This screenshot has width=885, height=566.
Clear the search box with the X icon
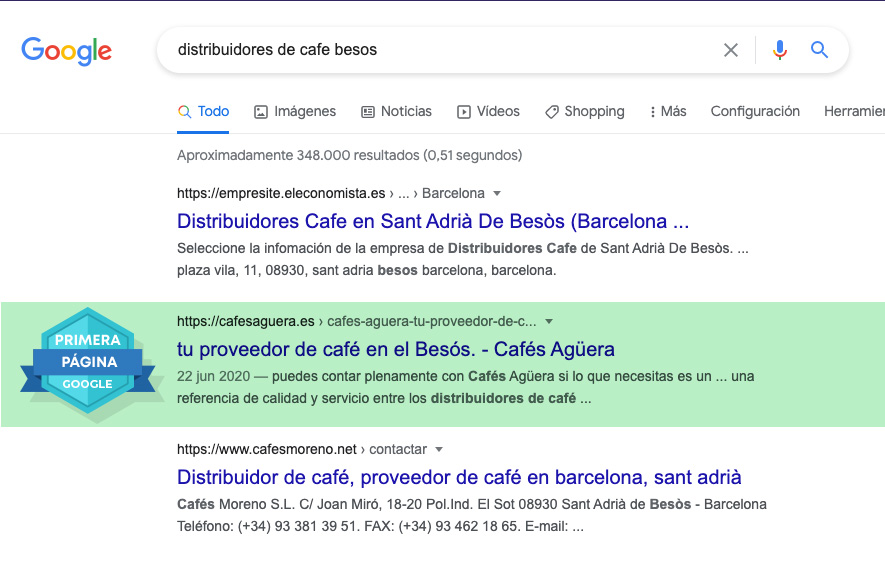731,50
